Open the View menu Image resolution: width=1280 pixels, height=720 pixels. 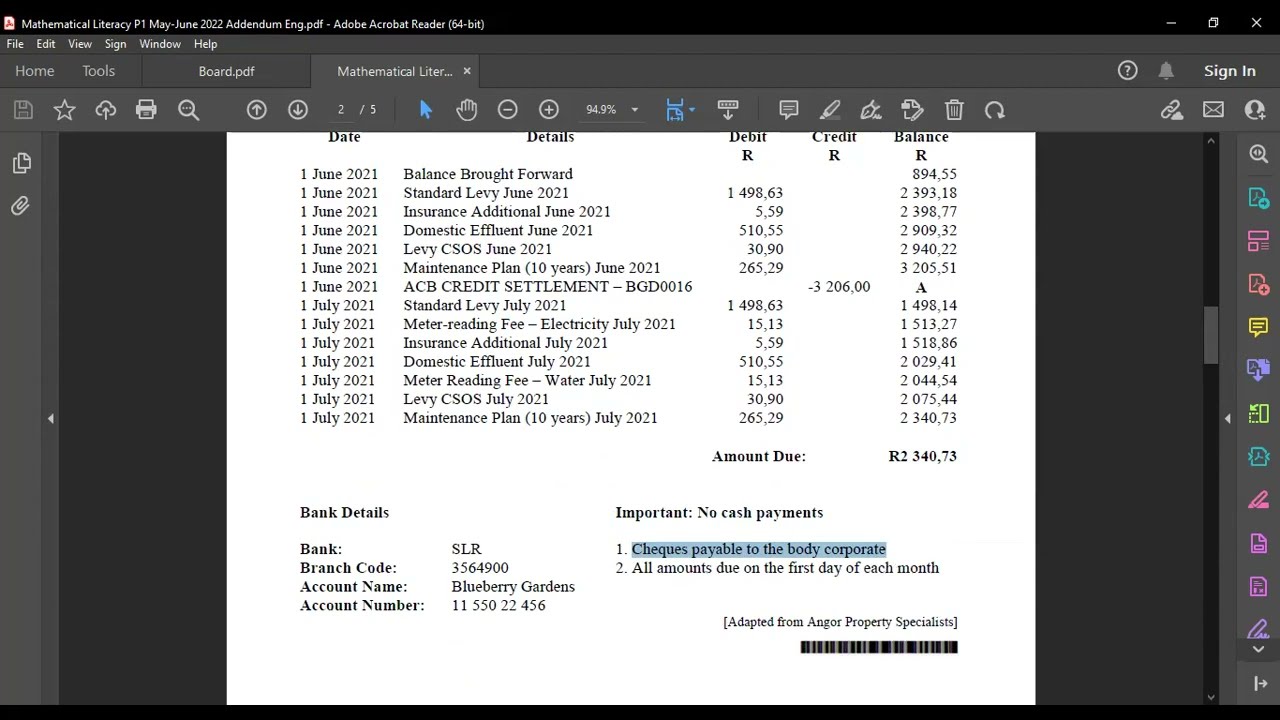(80, 44)
